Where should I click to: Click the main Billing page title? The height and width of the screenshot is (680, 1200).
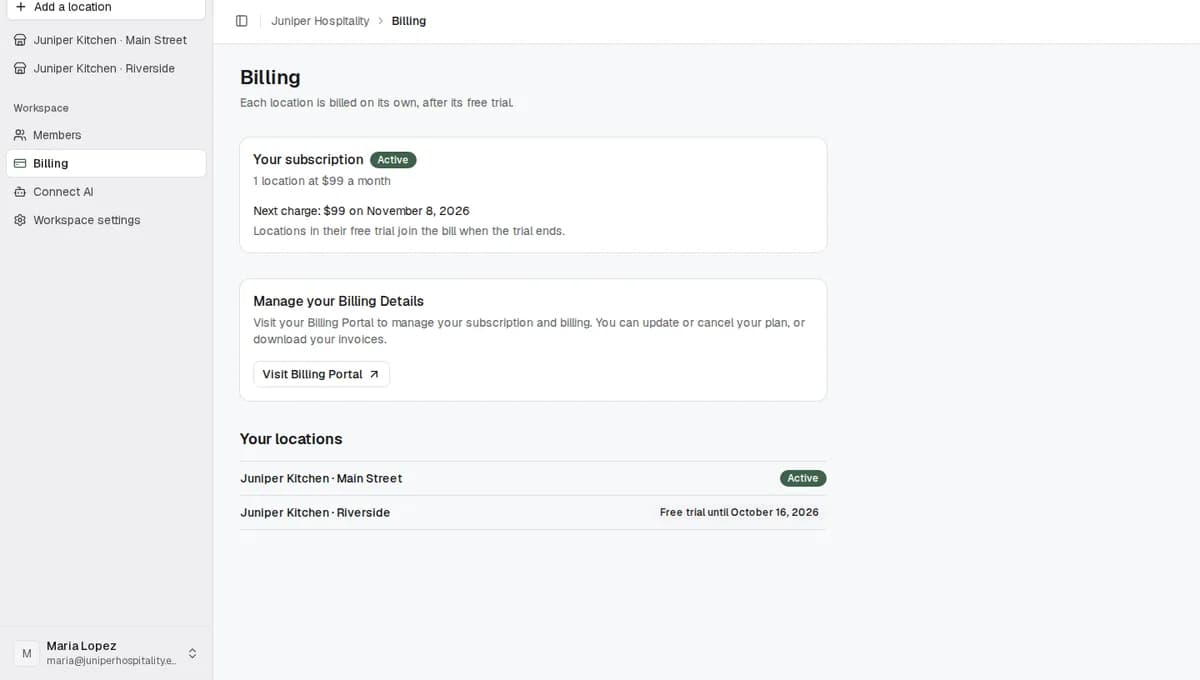tap(270, 77)
